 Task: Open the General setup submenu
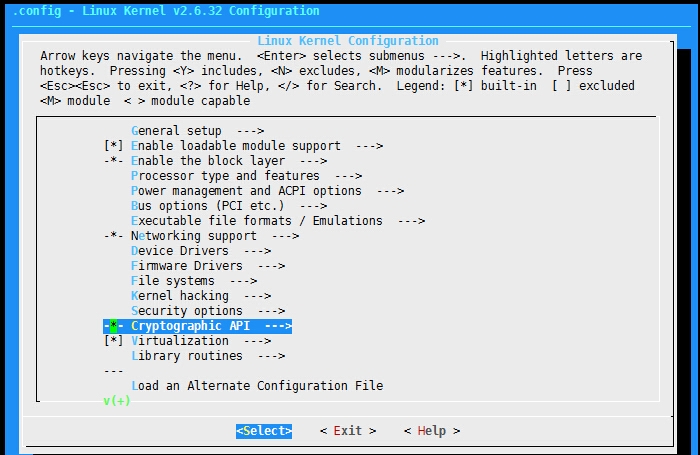tap(198, 131)
